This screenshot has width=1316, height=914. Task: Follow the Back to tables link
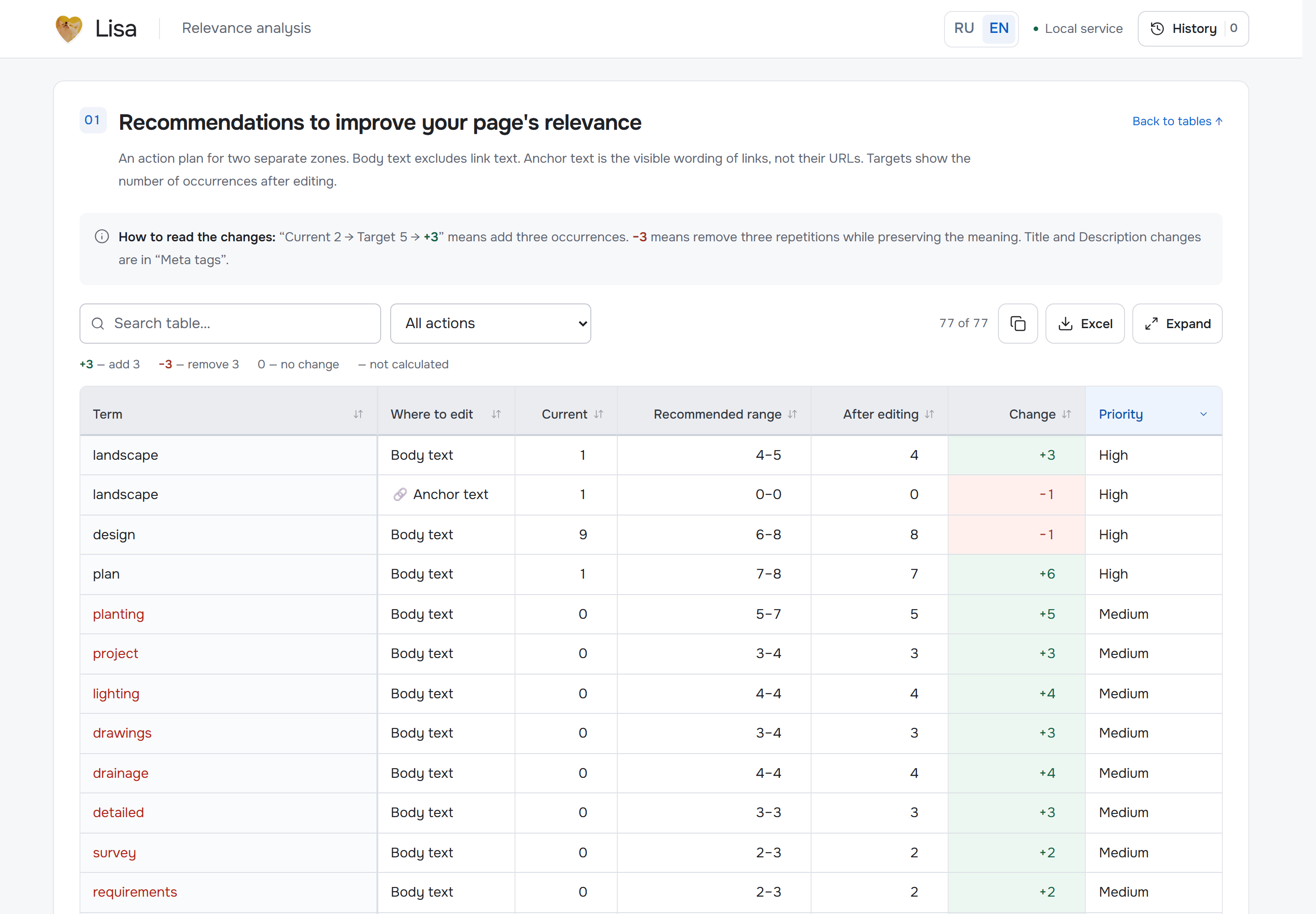(x=1177, y=122)
